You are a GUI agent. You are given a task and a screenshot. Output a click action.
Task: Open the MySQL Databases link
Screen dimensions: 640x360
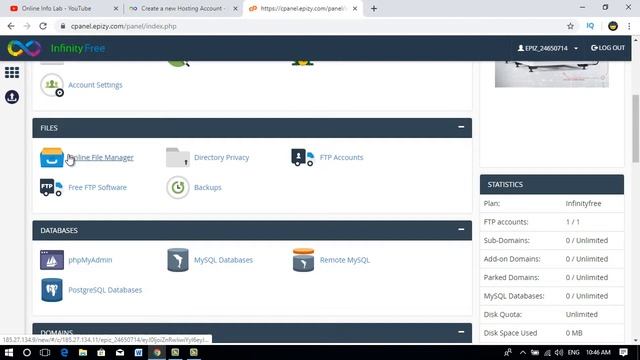click(223, 260)
